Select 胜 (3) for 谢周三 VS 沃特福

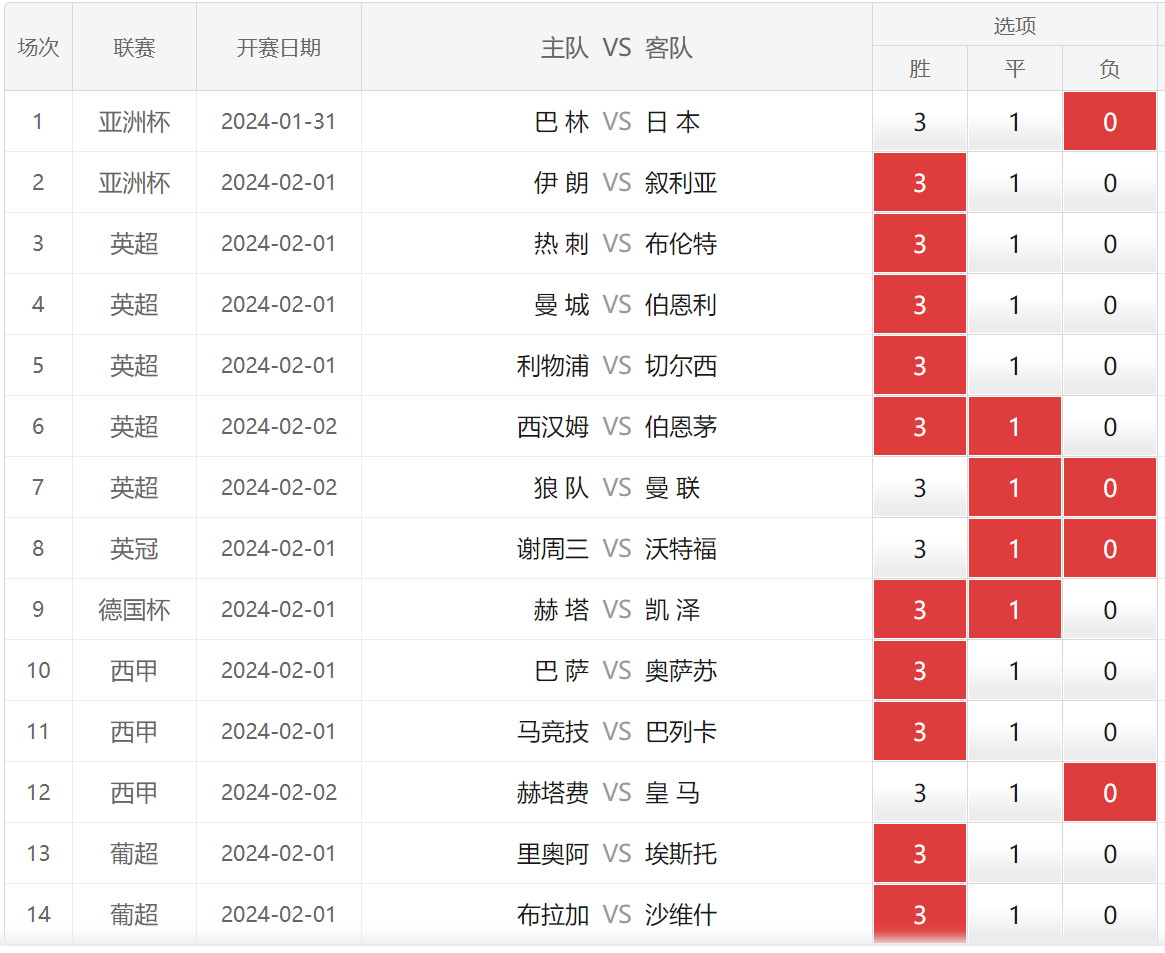coord(920,548)
